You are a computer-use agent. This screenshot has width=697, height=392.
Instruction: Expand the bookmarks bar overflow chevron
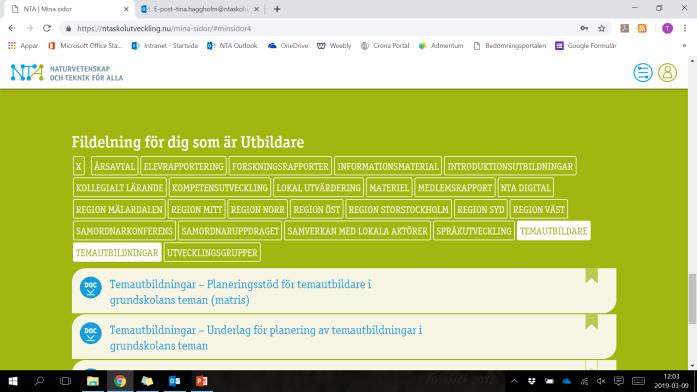coord(684,45)
